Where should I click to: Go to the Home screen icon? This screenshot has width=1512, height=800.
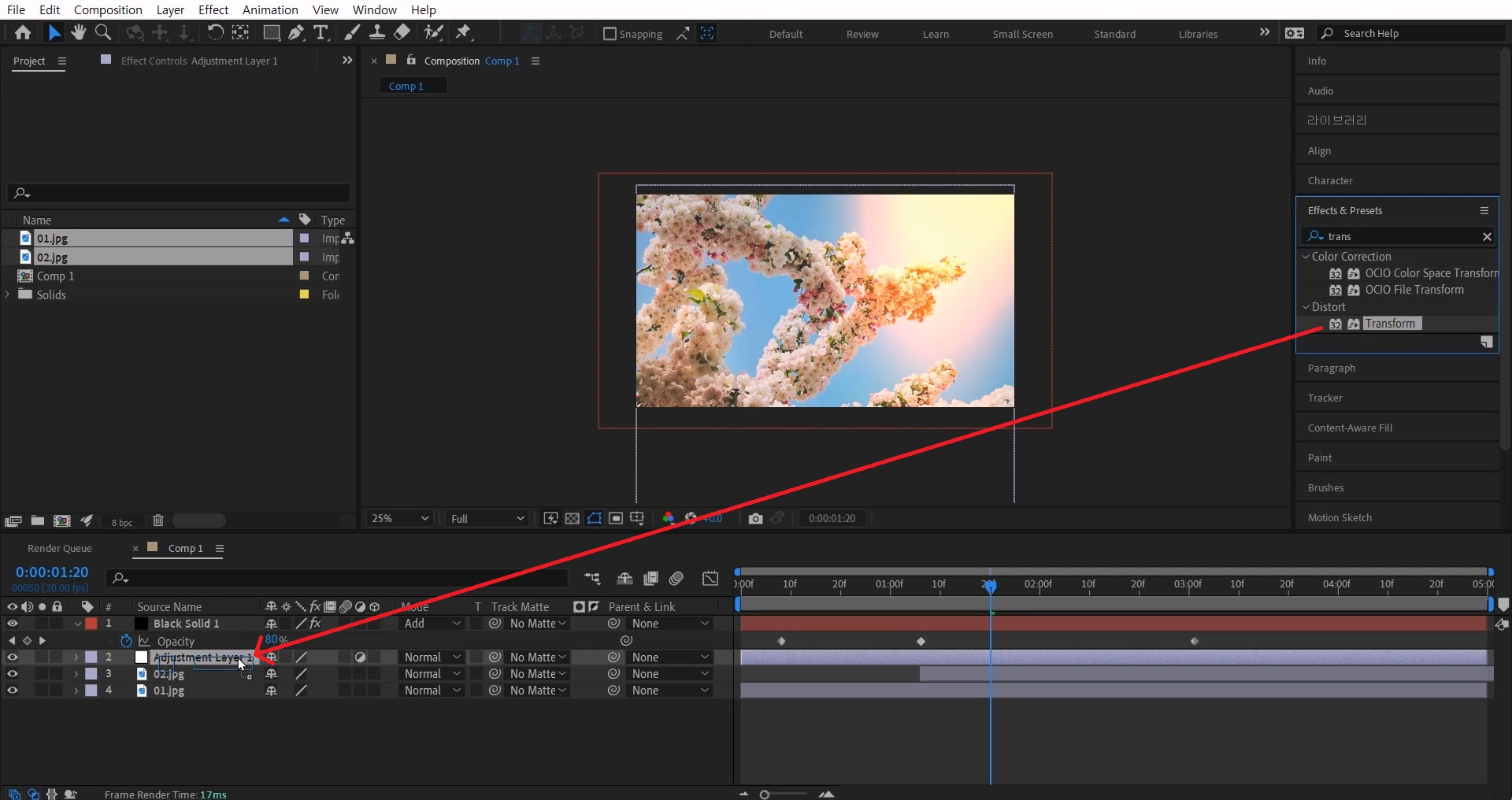[x=23, y=32]
